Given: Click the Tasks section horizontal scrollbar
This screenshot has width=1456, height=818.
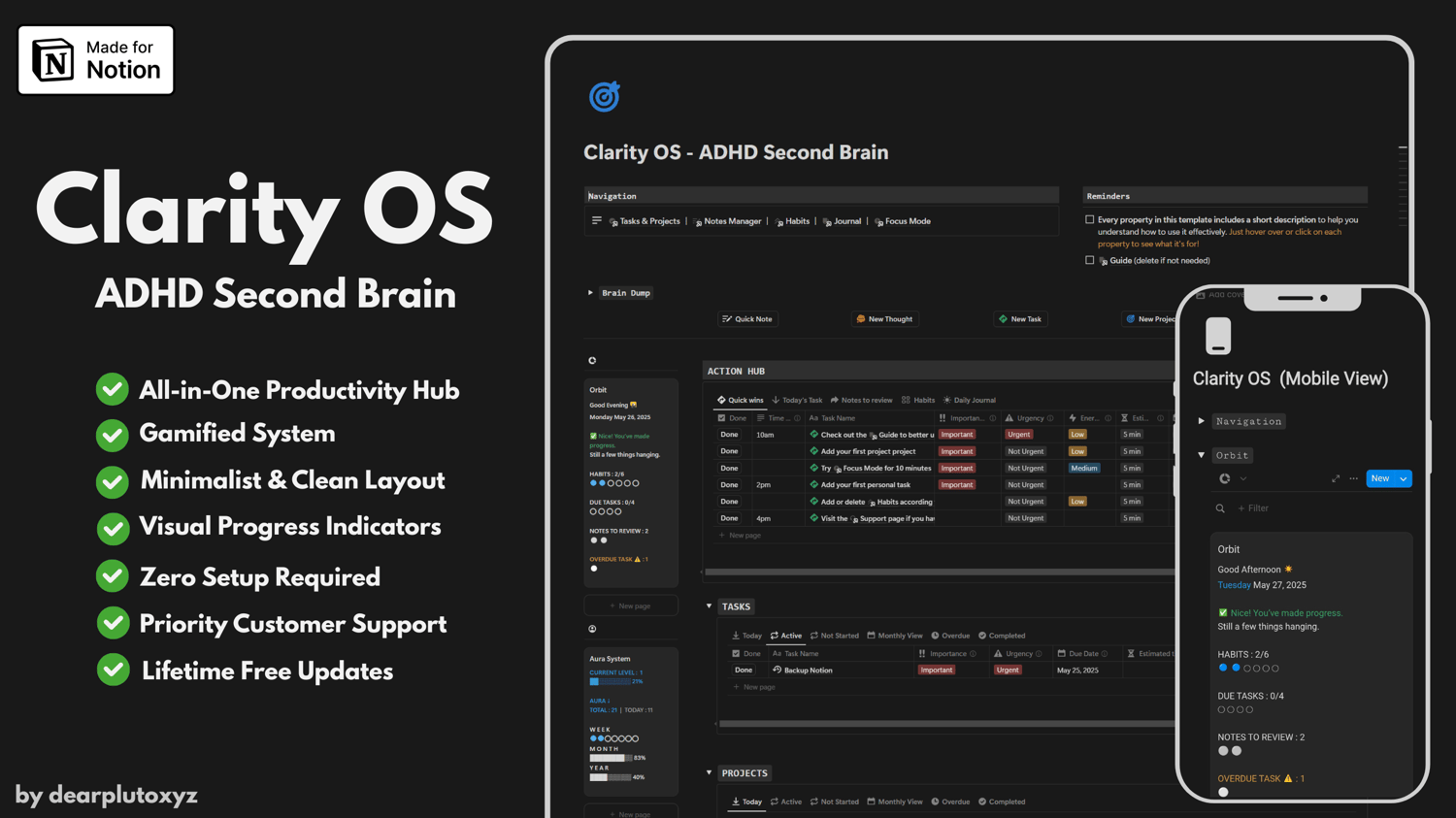Looking at the screenshot, I should (x=947, y=724).
